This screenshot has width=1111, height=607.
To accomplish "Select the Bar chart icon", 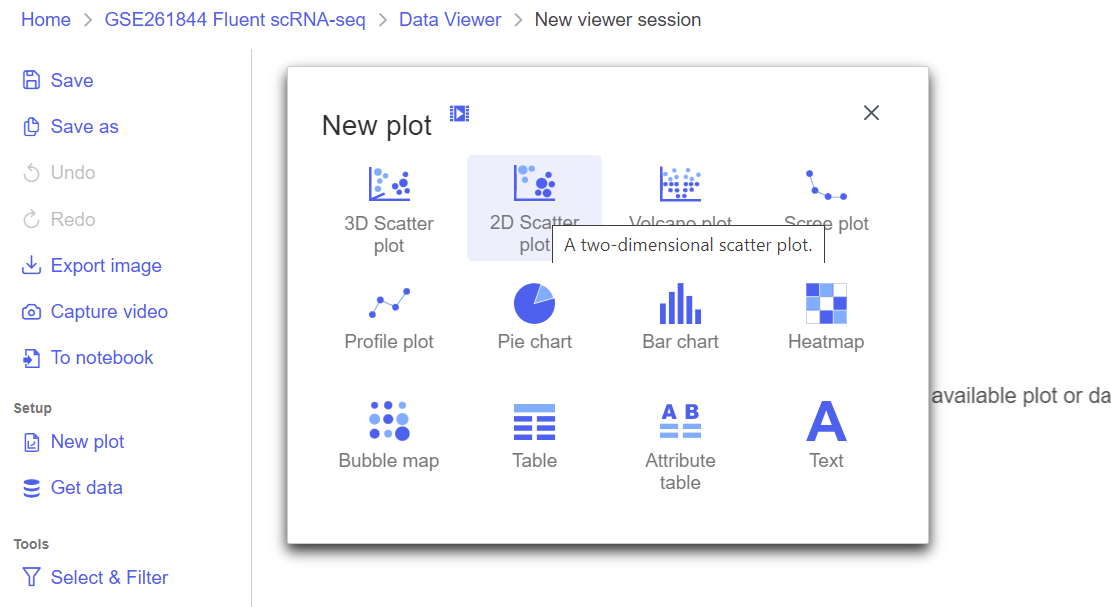I will point(680,303).
